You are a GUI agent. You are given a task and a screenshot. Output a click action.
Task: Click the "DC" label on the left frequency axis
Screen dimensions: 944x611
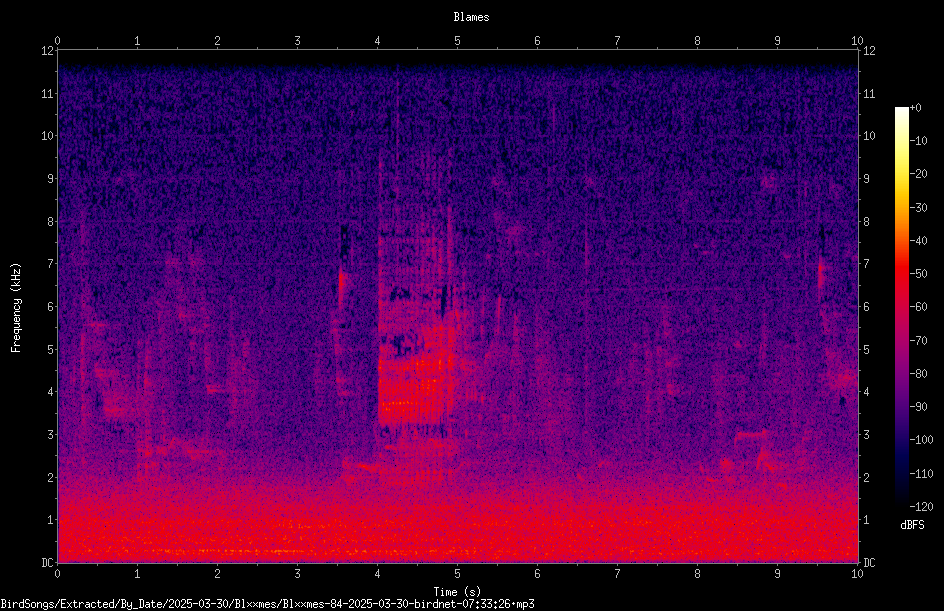(47, 563)
